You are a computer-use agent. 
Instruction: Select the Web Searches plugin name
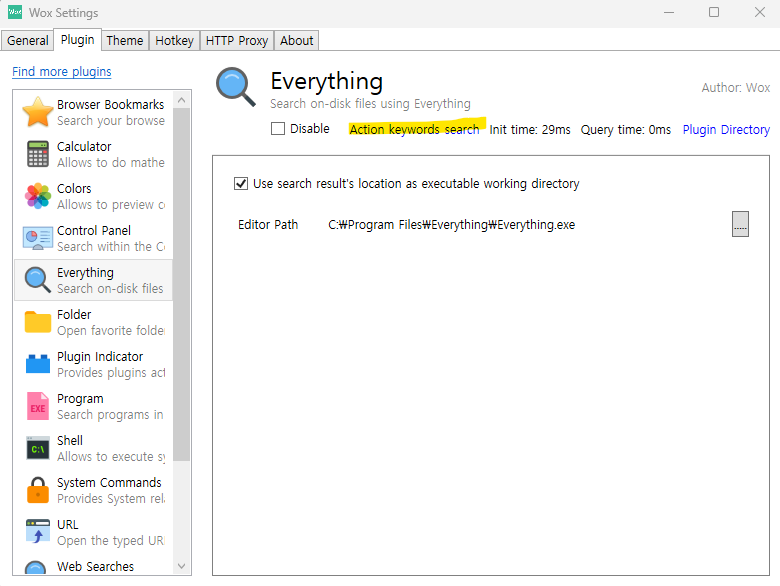(96, 567)
